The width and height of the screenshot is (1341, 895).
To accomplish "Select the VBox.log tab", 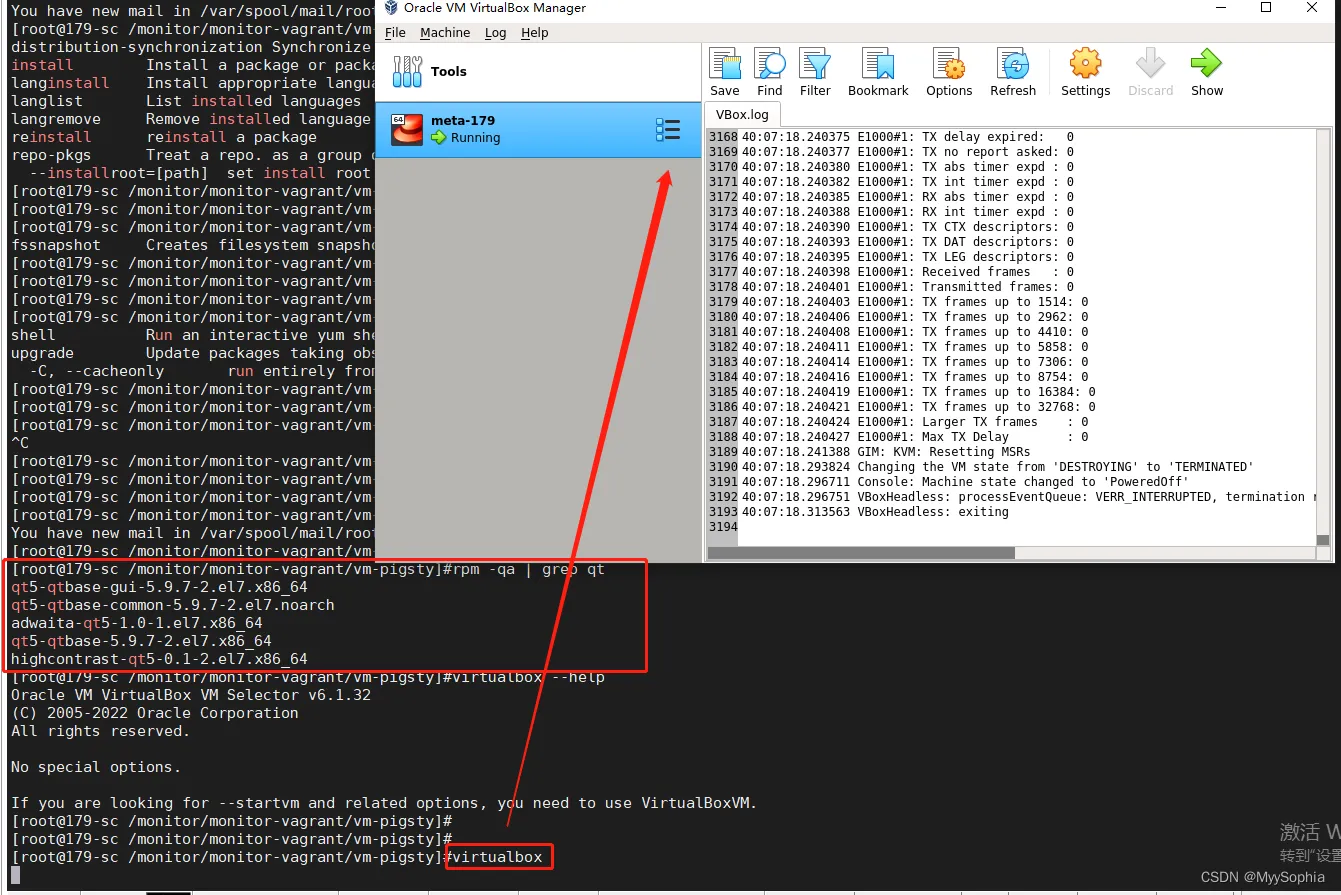I will click(x=743, y=114).
